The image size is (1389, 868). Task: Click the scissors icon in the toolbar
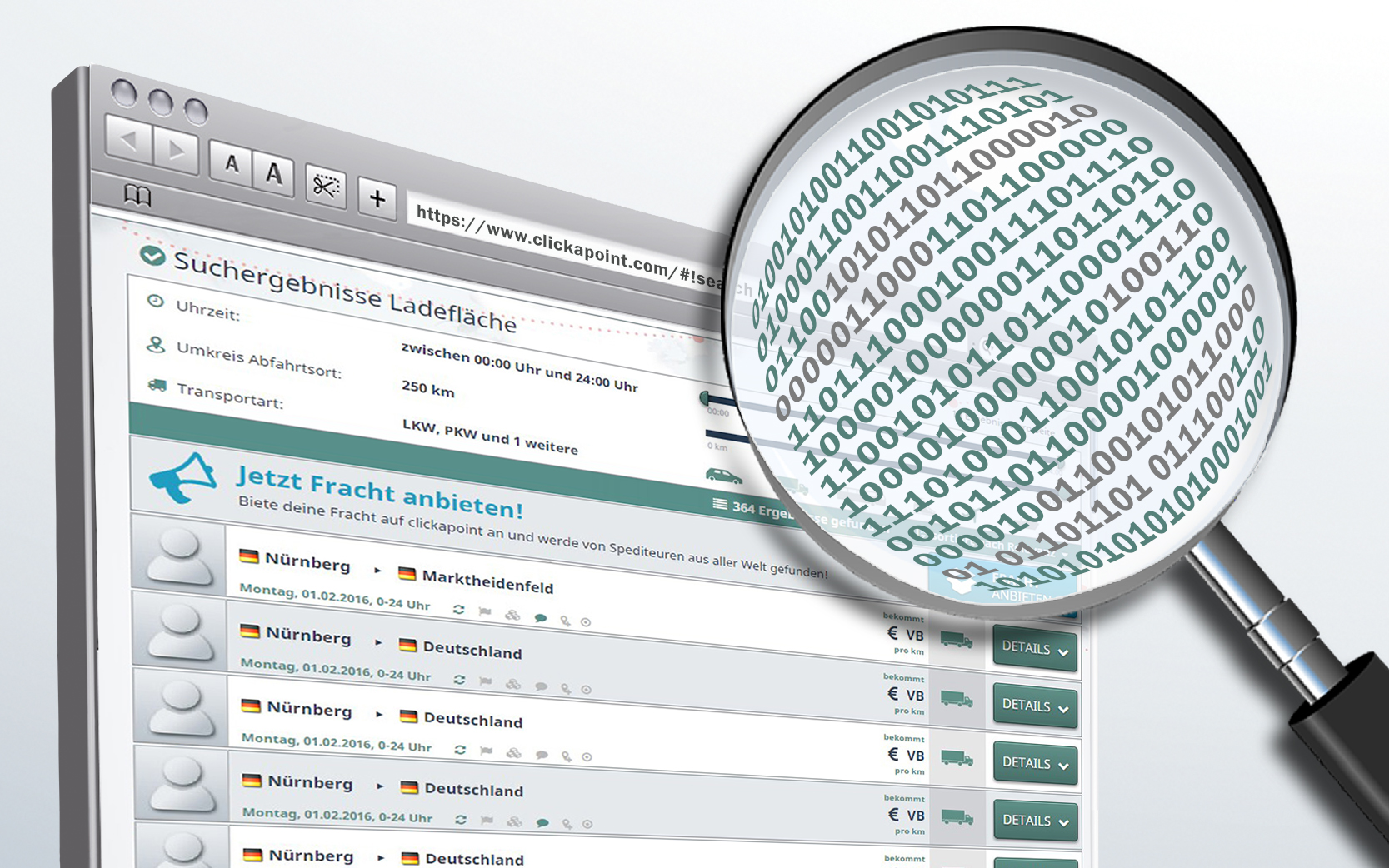[x=325, y=187]
